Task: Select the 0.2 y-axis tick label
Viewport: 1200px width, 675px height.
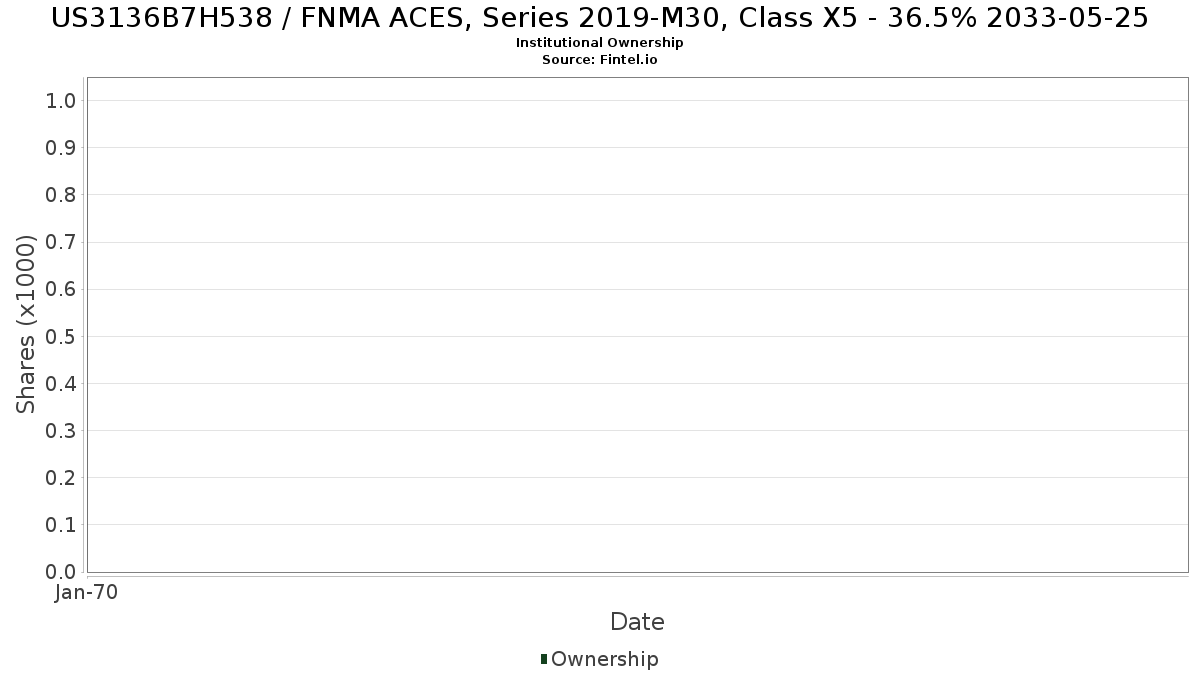Action: [61, 478]
